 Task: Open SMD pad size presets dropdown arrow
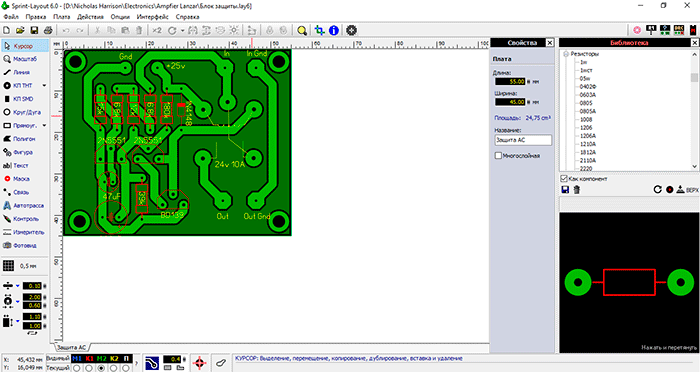tap(18, 321)
